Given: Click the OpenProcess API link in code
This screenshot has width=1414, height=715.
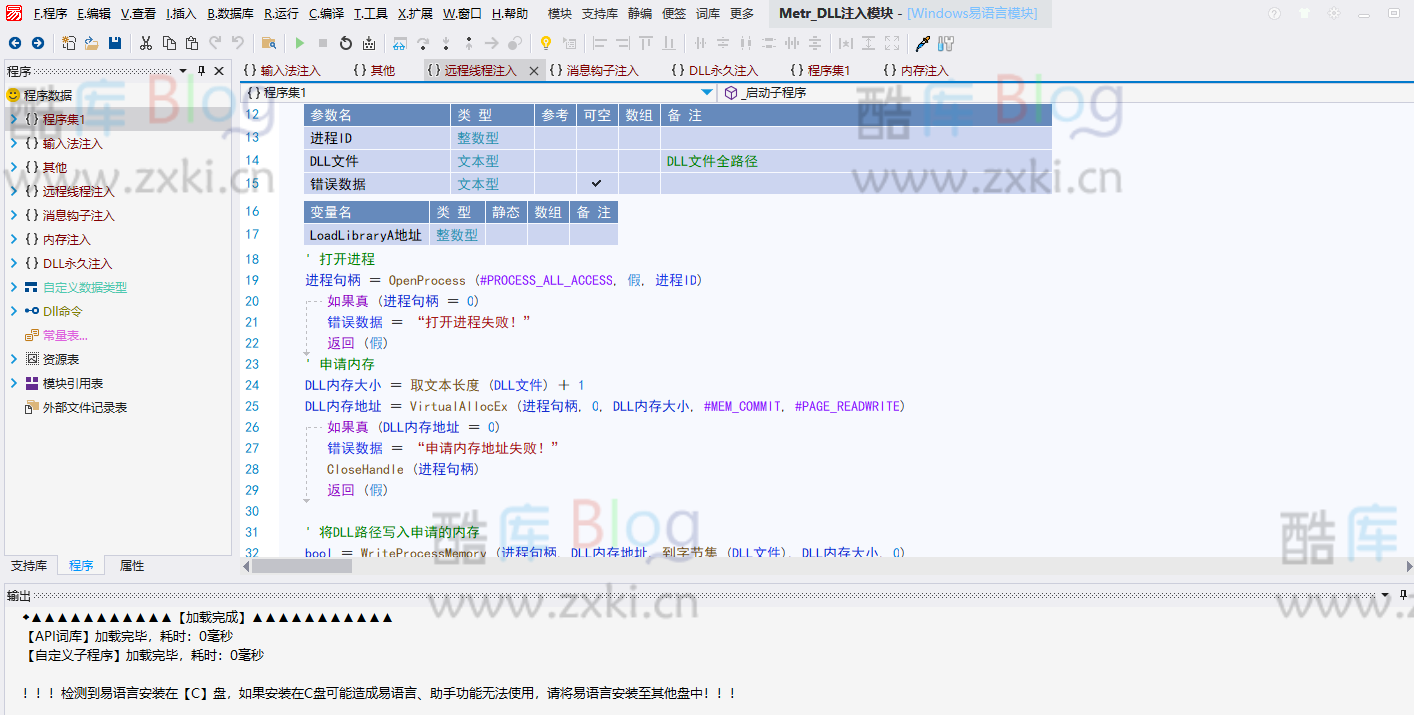Looking at the screenshot, I should click(427, 279).
